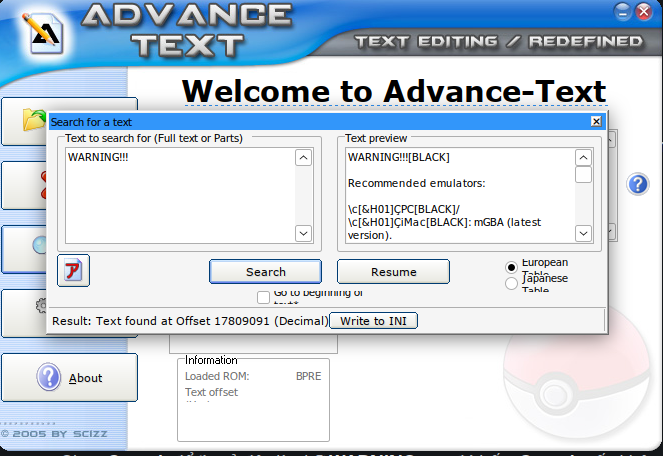Select Japanese Table radio option
The height and width of the screenshot is (456, 663).
click(x=511, y=283)
